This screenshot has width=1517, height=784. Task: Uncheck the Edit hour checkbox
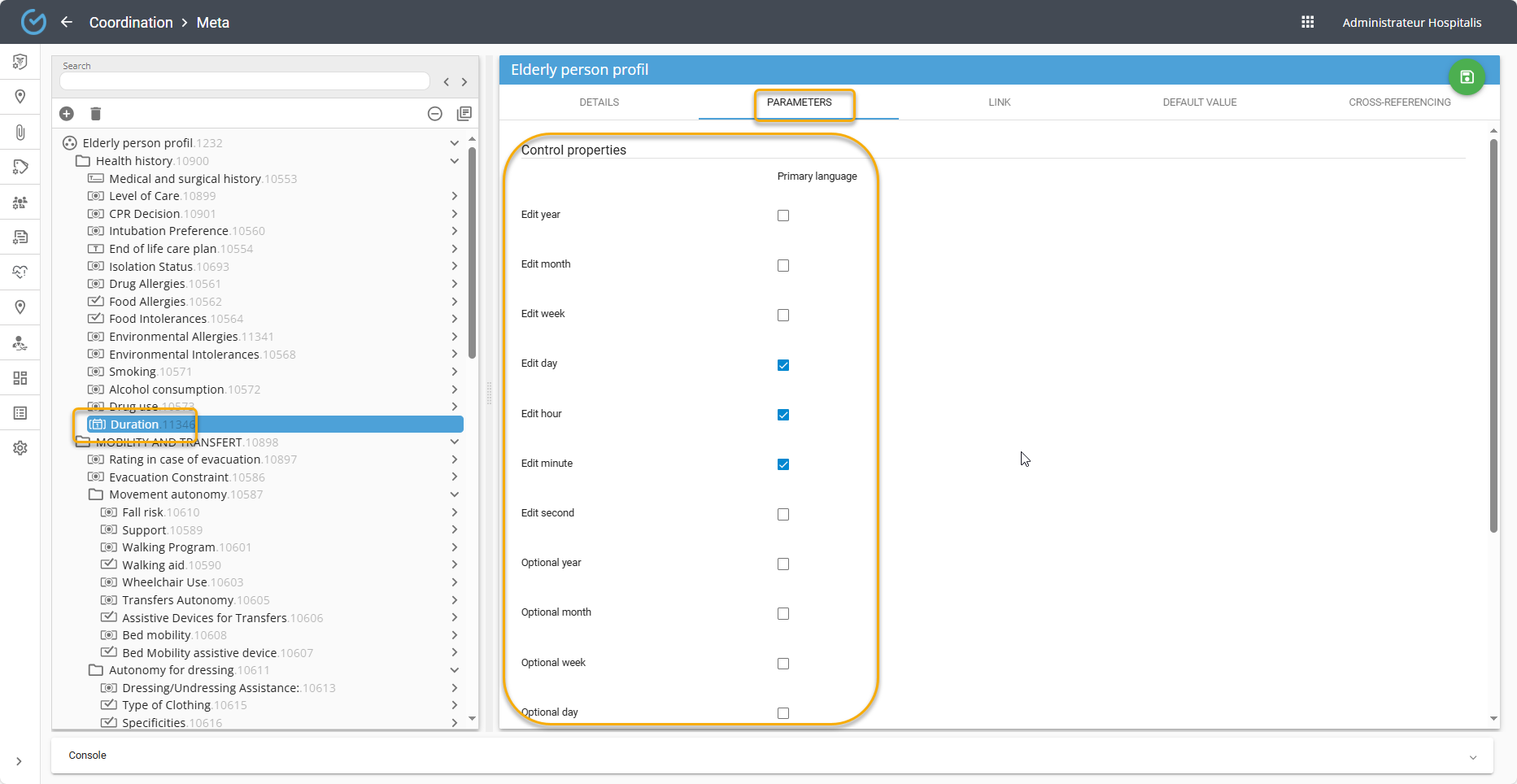tap(782, 415)
